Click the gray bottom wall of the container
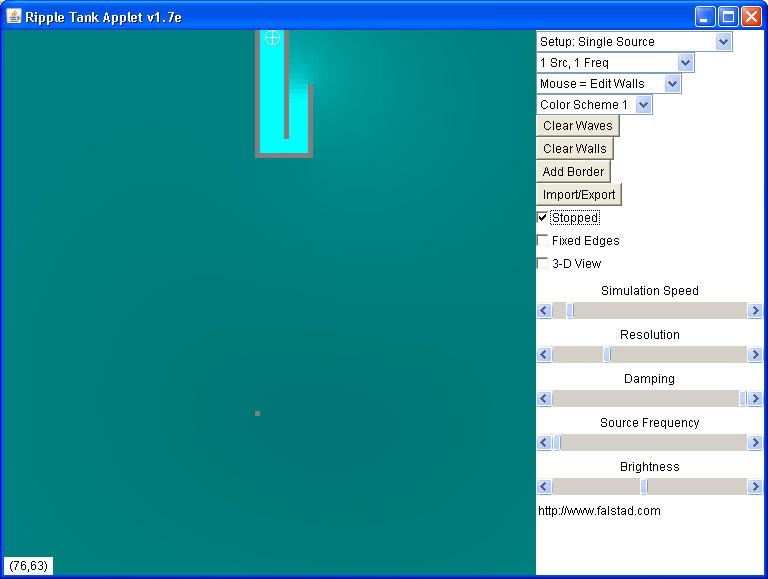The width and height of the screenshot is (768, 579). tap(284, 155)
